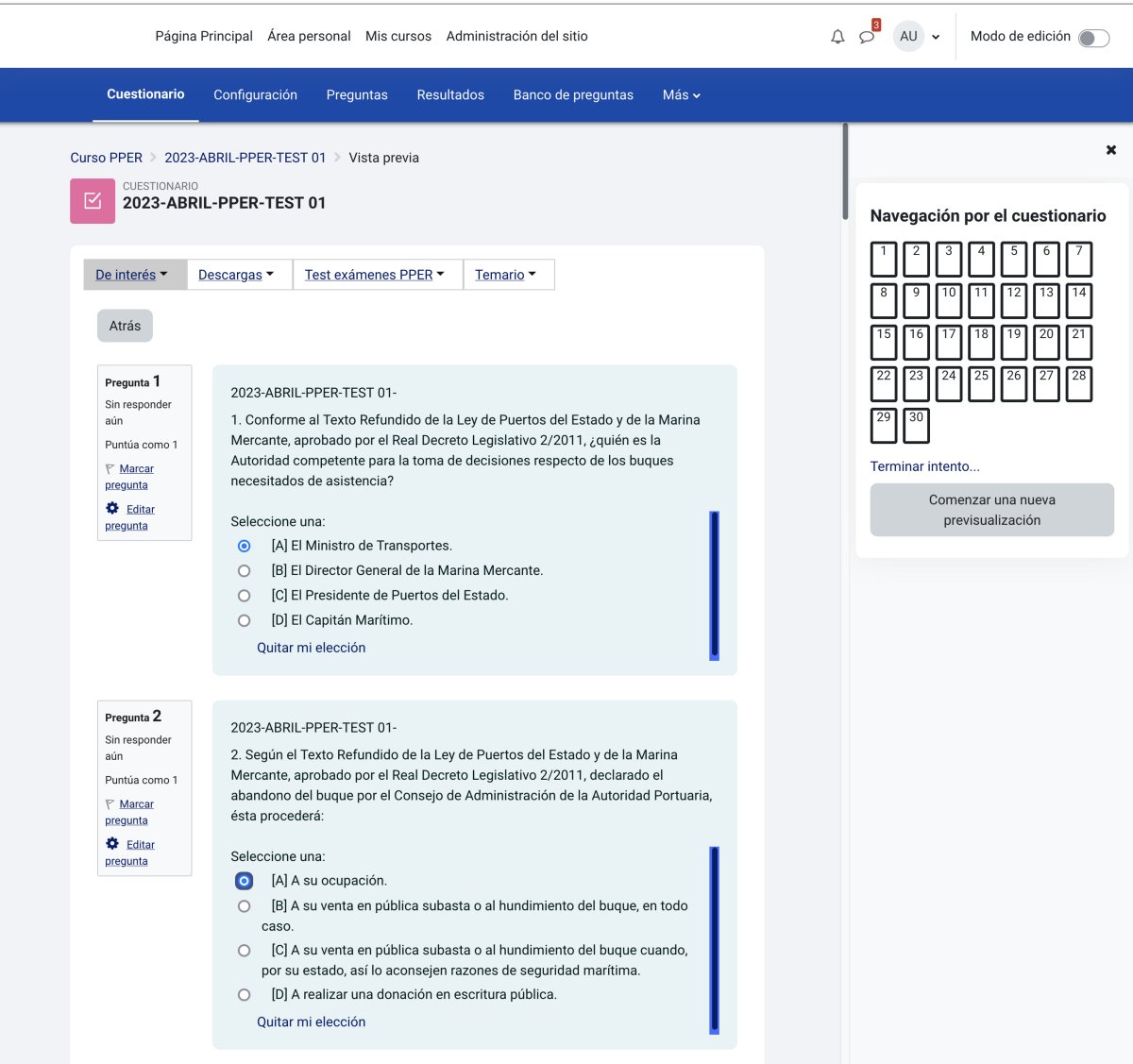Viewport: 1133px width, 1064px height.
Task: Open the messages speech bubble icon
Action: (x=867, y=37)
